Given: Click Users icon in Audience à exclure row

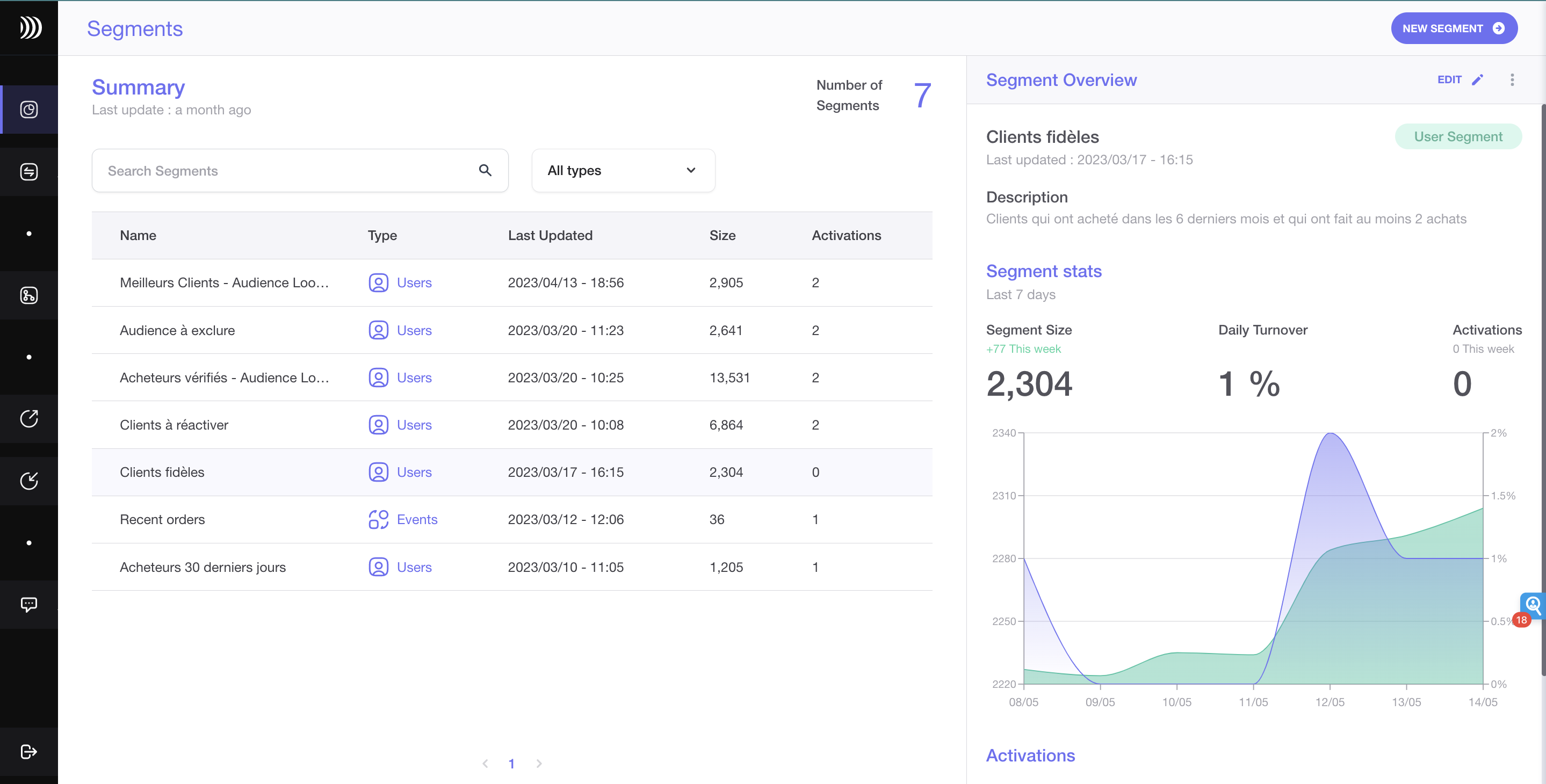Looking at the screenshot, I should [x=378, y=330].
